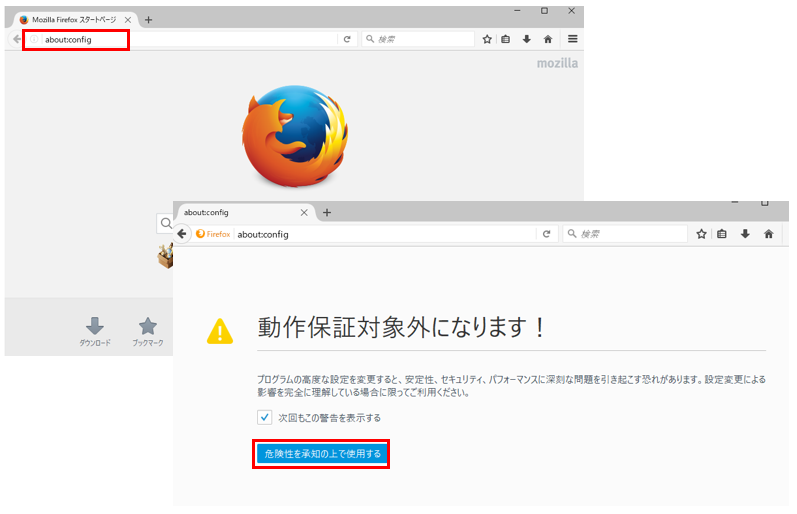Image resolution: width=797 pixels, height=514 pixels.
Task: Click the search magnifier in the rear window search box
Action: (x=370, y=39)
